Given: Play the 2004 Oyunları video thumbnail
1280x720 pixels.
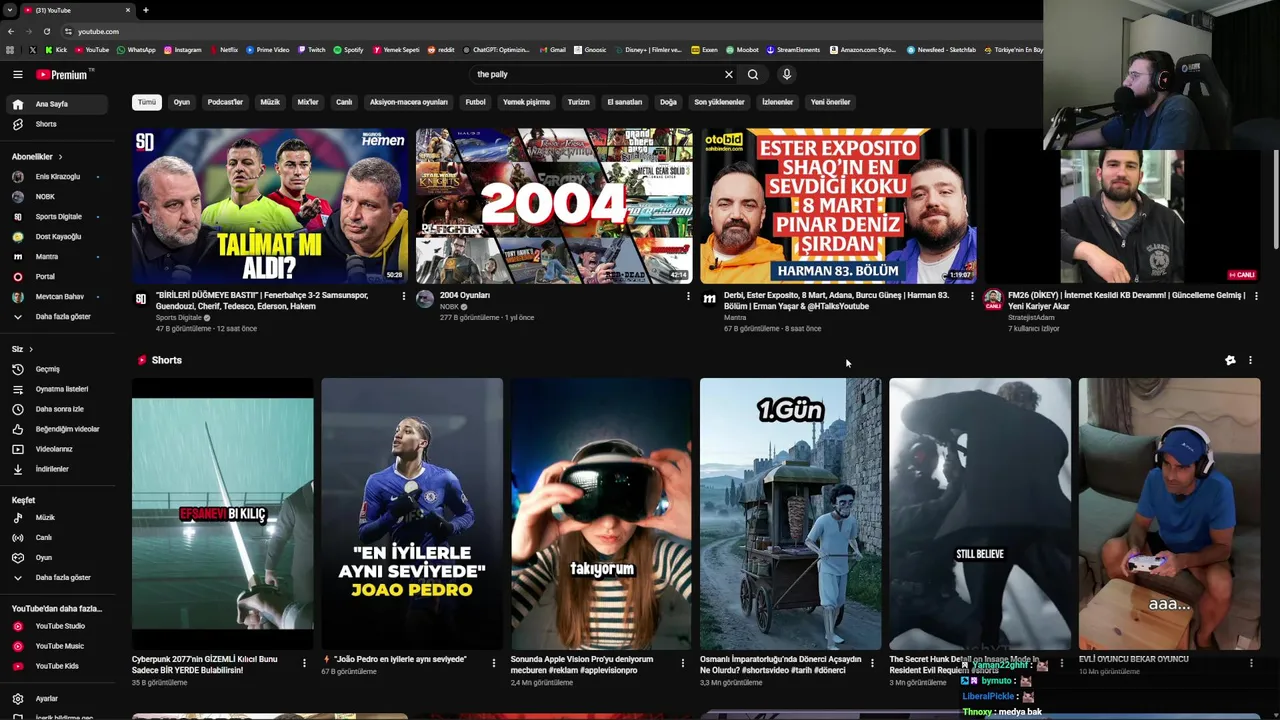Looking at the screenshot, I should coord(554,206).
